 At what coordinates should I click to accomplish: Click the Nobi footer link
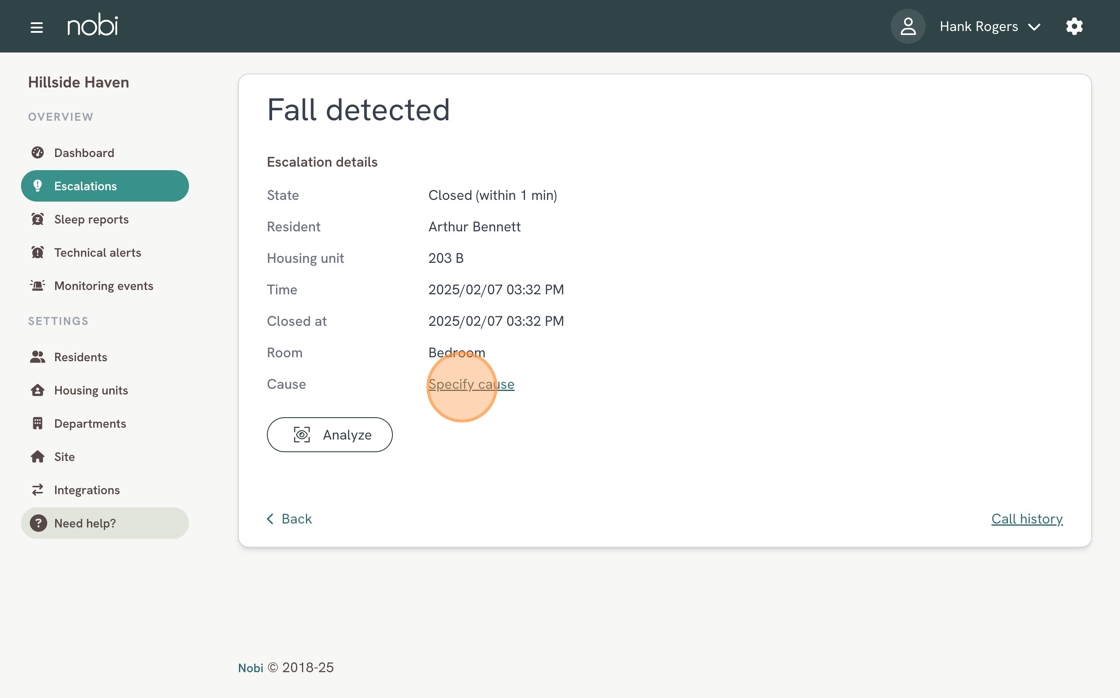click(x=250, y=668)
